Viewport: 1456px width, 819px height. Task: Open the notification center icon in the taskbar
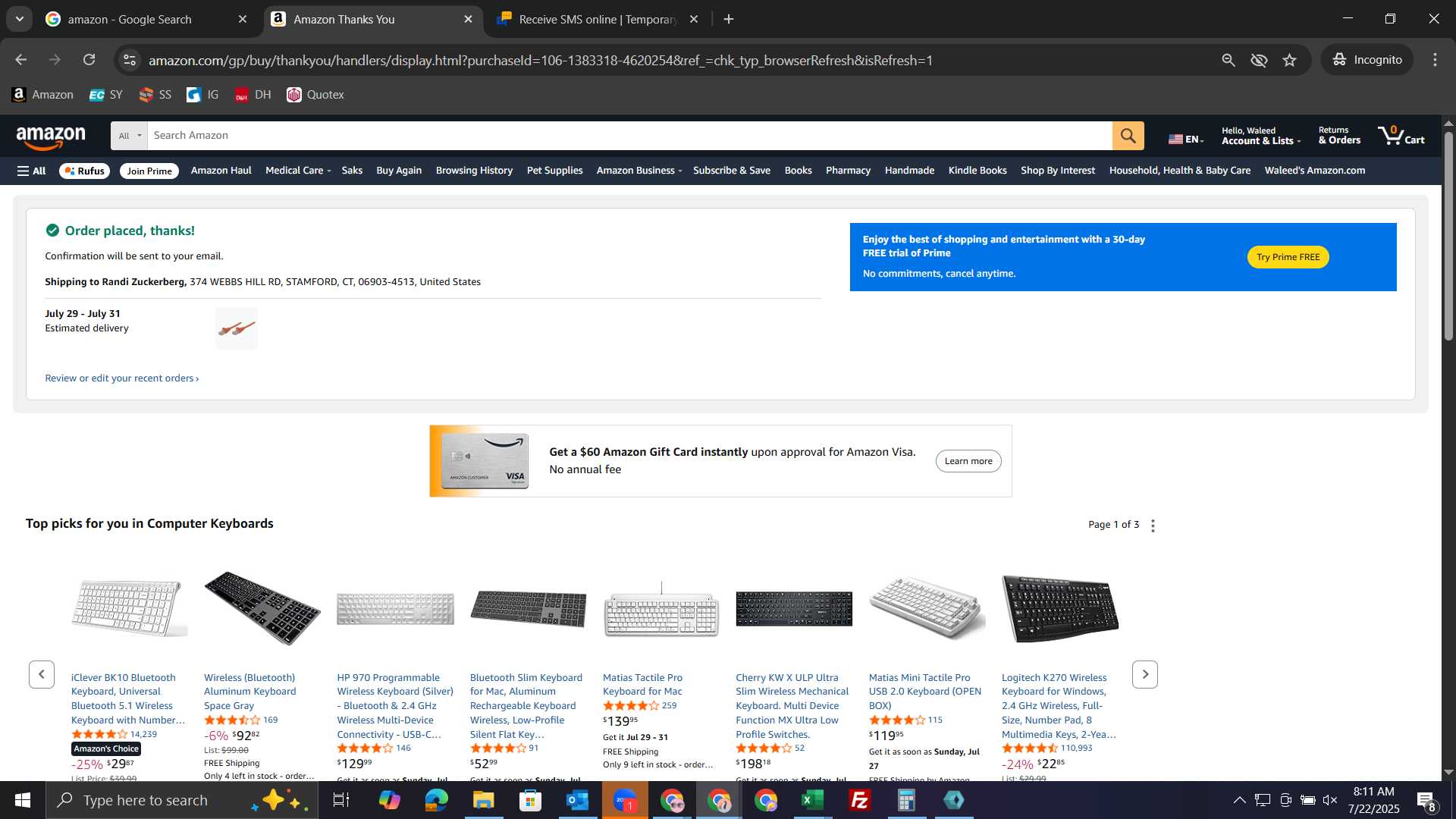click(1426, 800)
